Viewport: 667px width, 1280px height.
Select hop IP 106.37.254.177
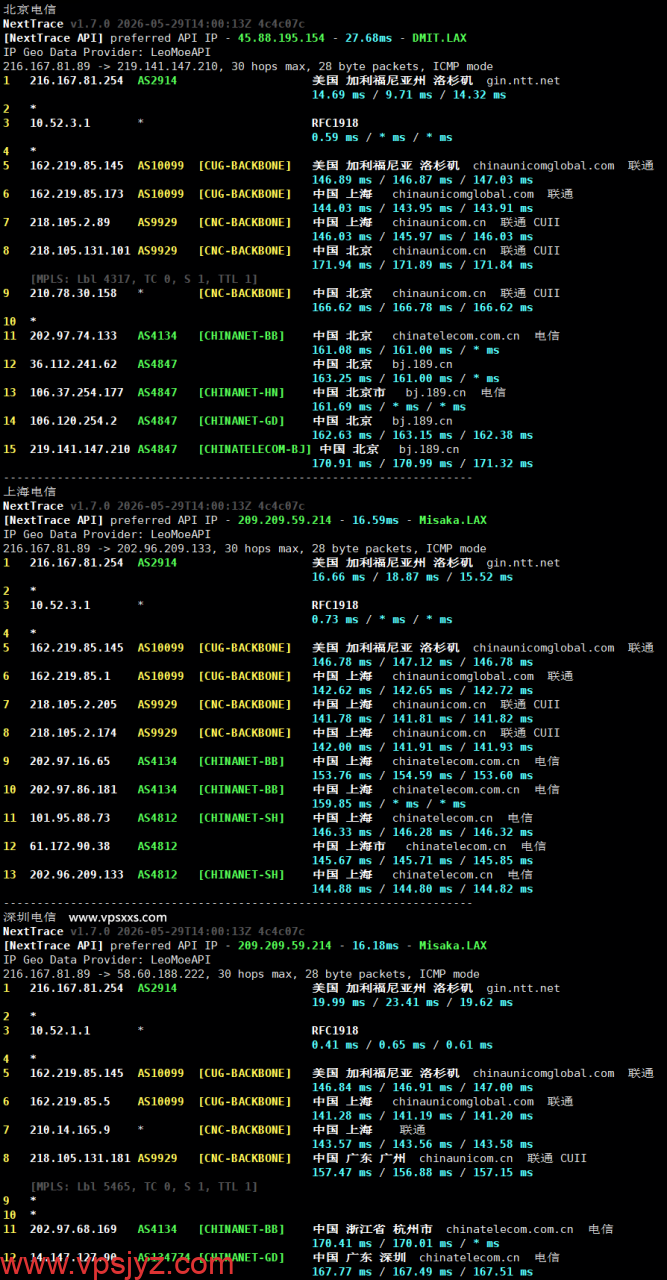pos(77,392)
